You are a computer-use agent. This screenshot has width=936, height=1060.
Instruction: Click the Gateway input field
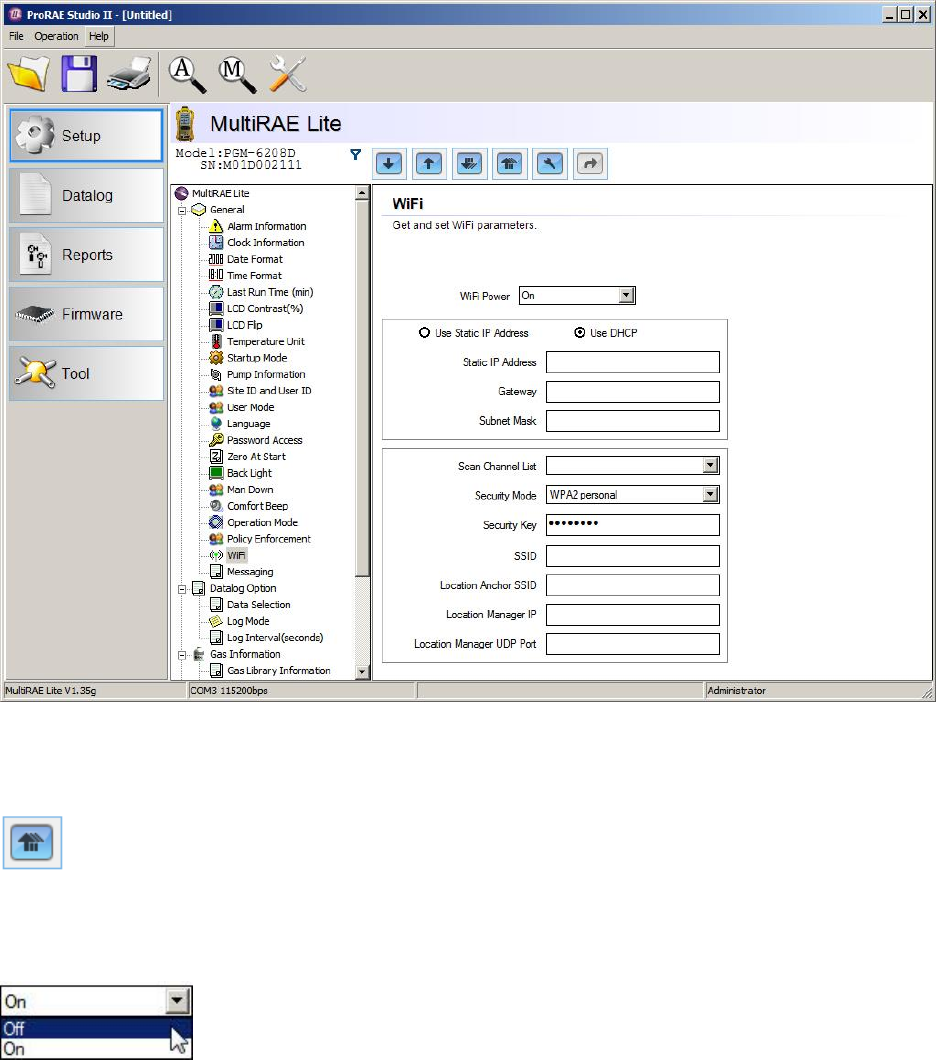pyautogui.click(x=633, y=391)
